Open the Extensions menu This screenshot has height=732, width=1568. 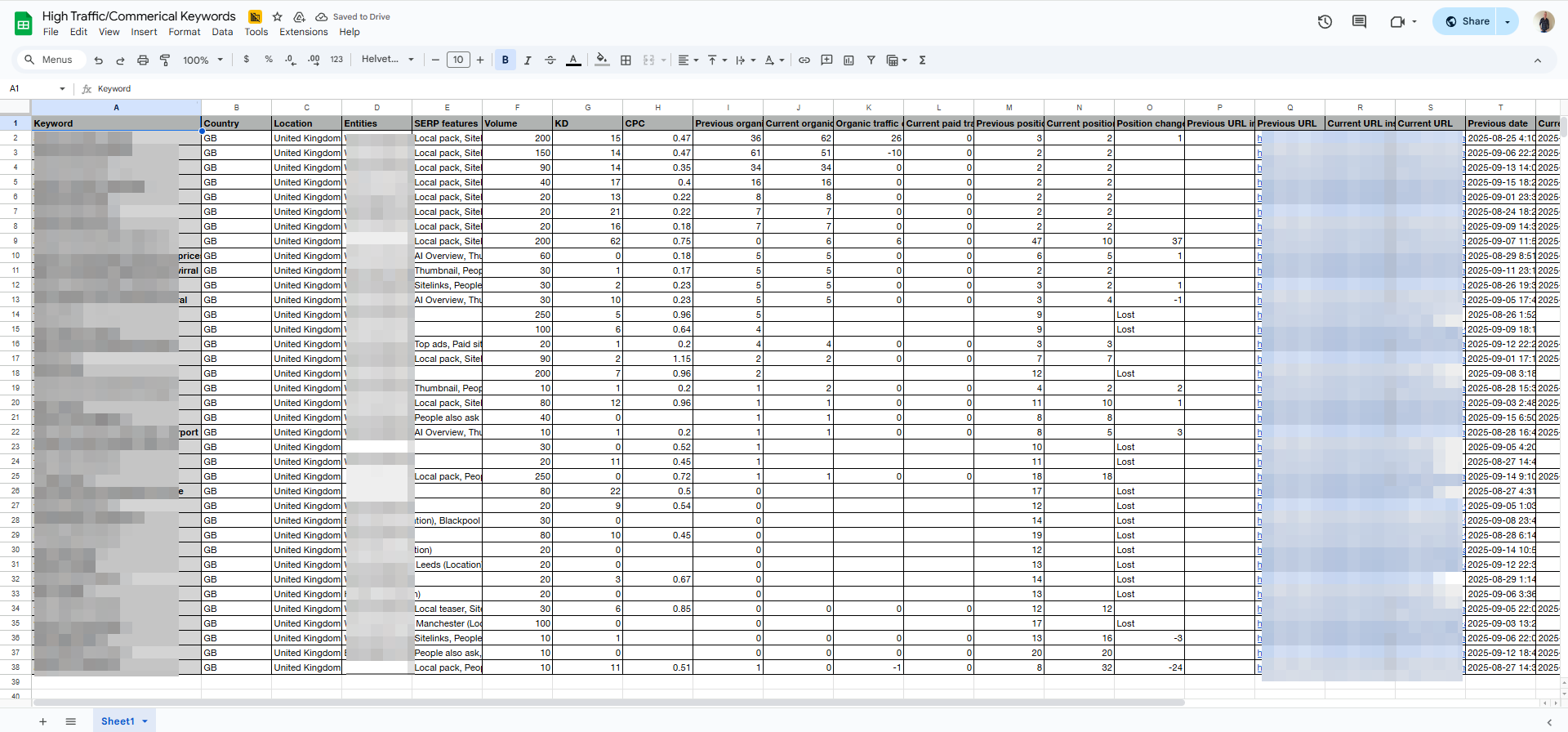click(x=303, y=32)
